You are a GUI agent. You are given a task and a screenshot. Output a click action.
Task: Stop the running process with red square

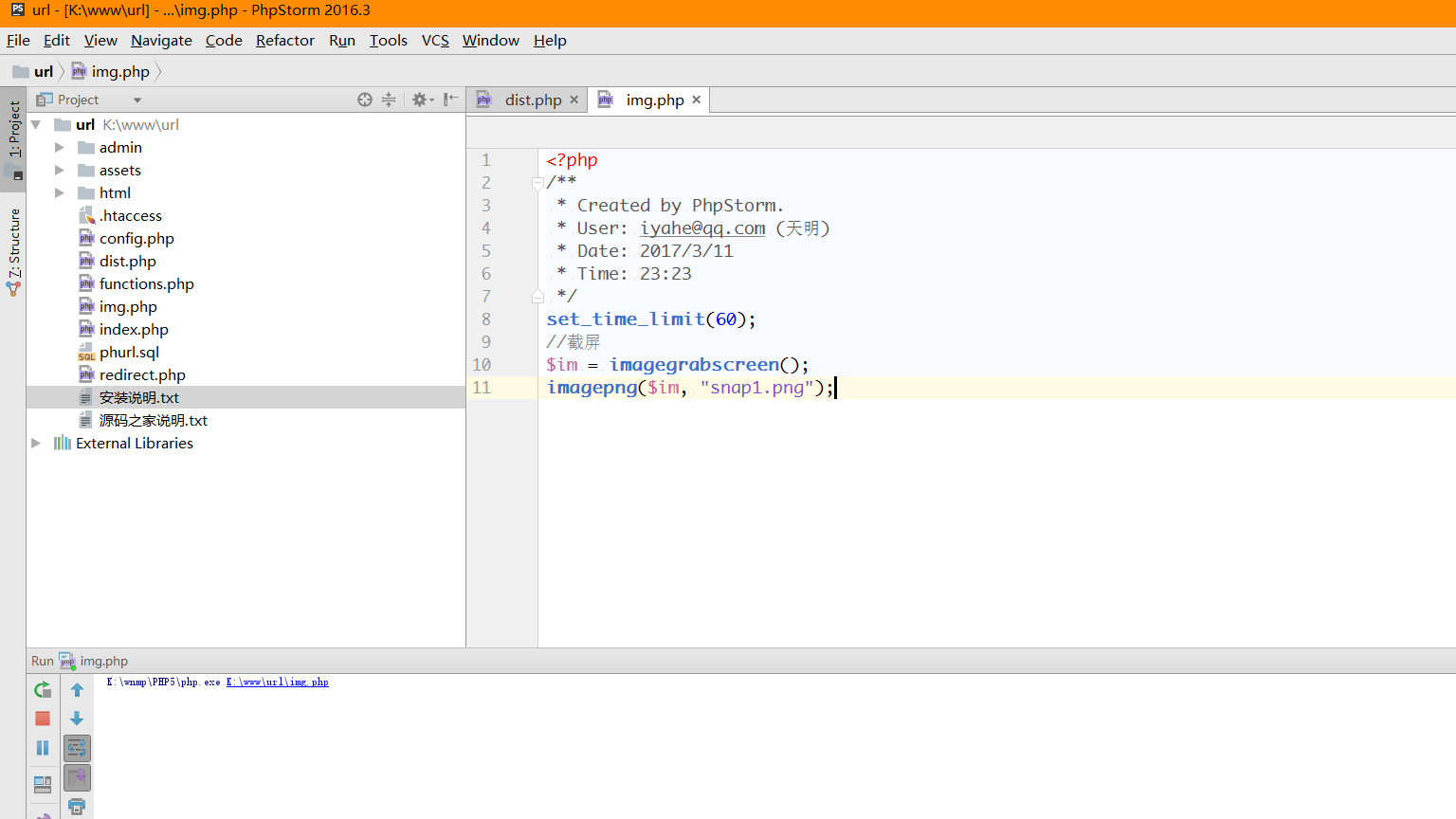[43, 719]
